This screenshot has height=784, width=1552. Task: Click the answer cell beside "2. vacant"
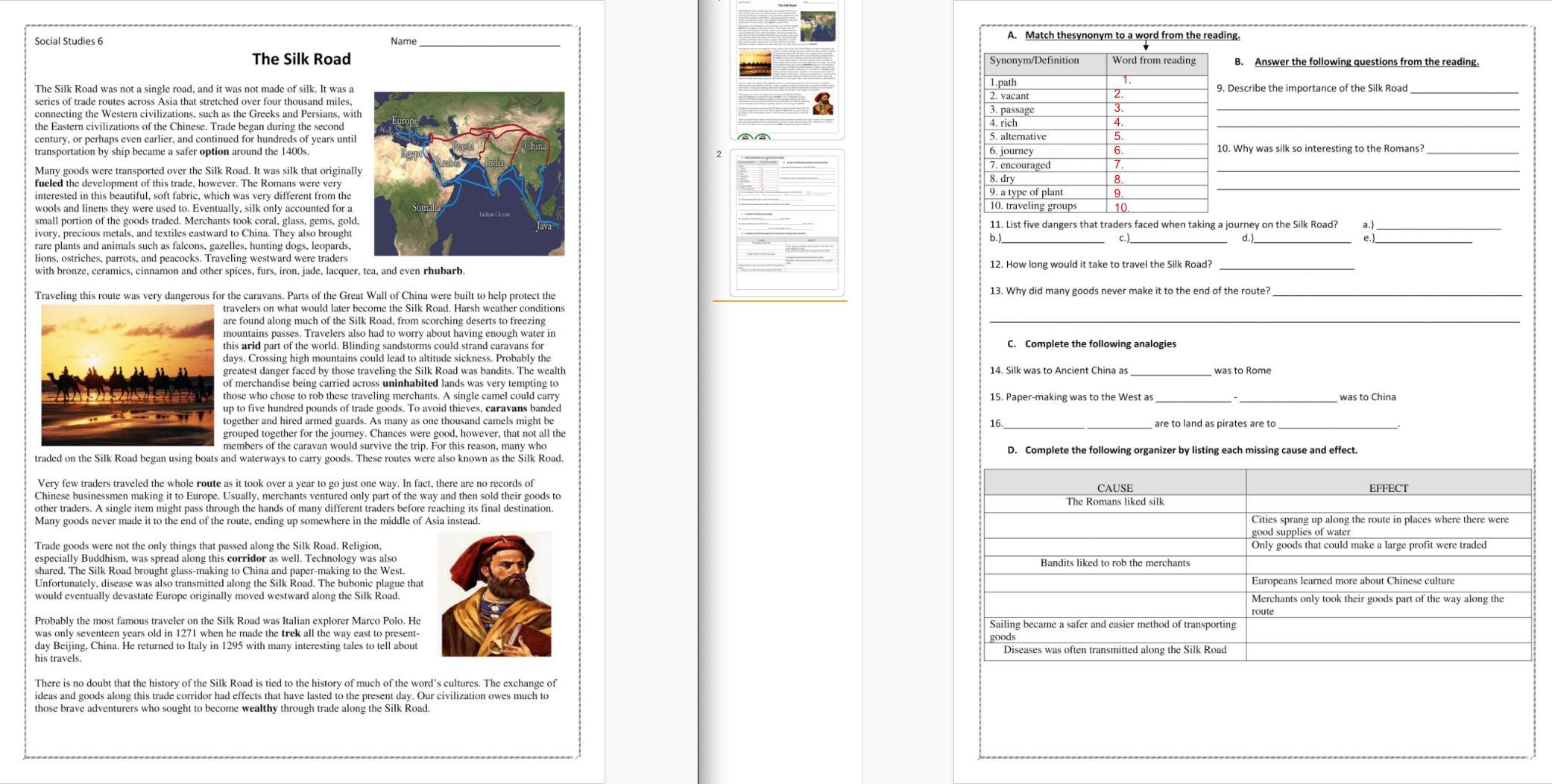(1157, 95)
